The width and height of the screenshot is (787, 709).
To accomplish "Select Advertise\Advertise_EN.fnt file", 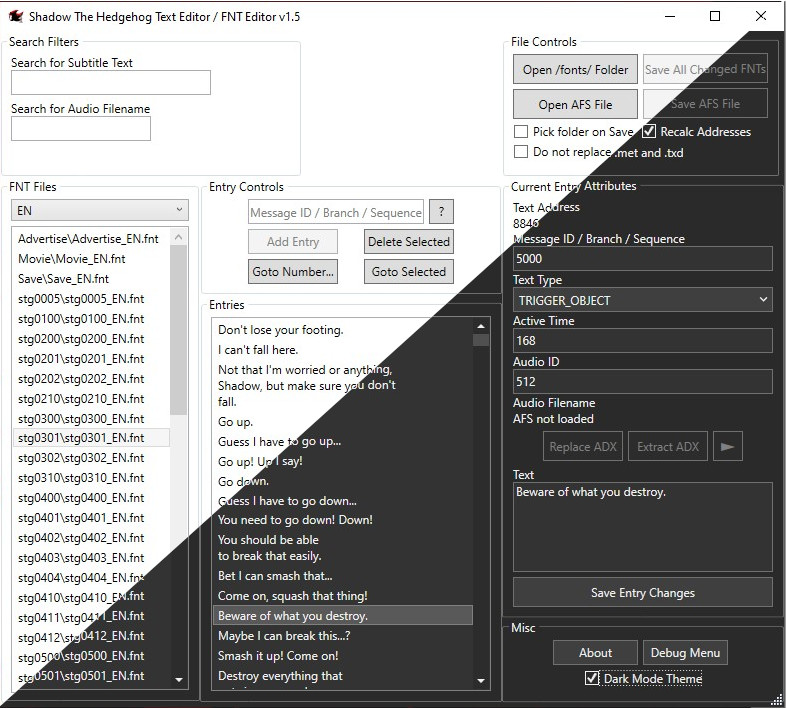I will coord(91,238).
